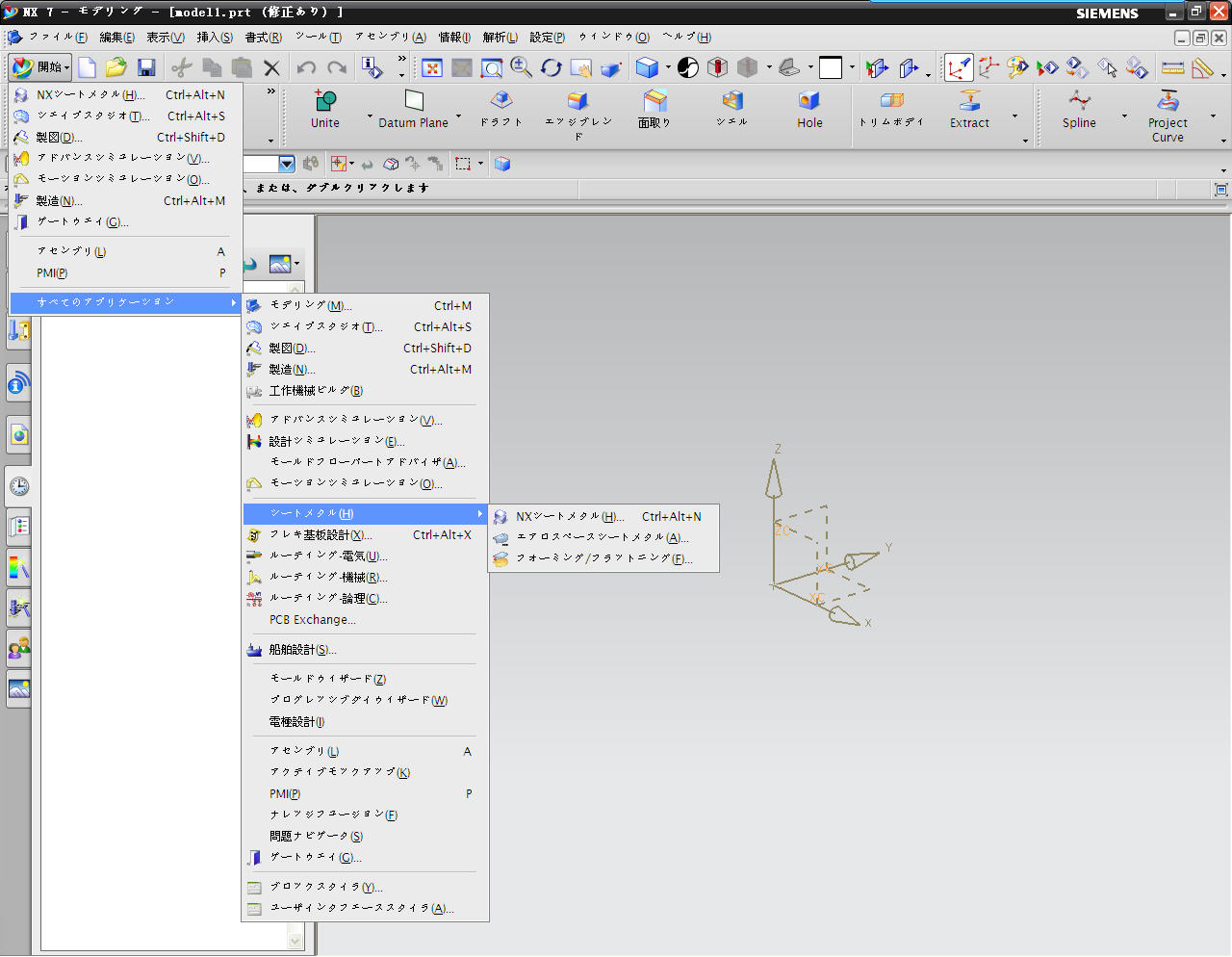Choose ゲートウェイ(G) in the Start menu
1232x957 pixels.
pos(125,221)
